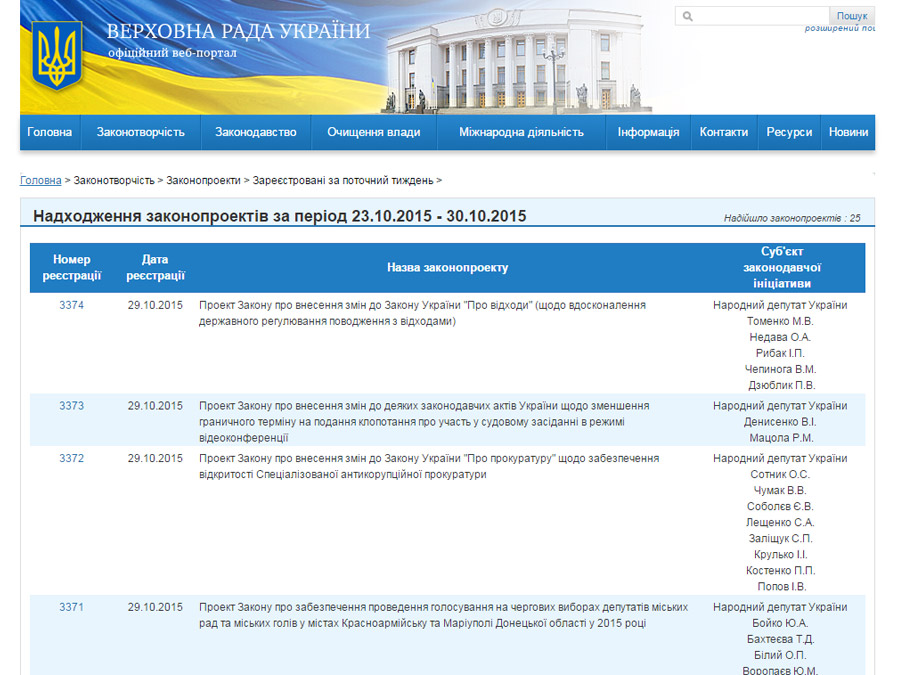Open bill number 3373 link
This screenshot has width=900, height=675.
point(71,406)
